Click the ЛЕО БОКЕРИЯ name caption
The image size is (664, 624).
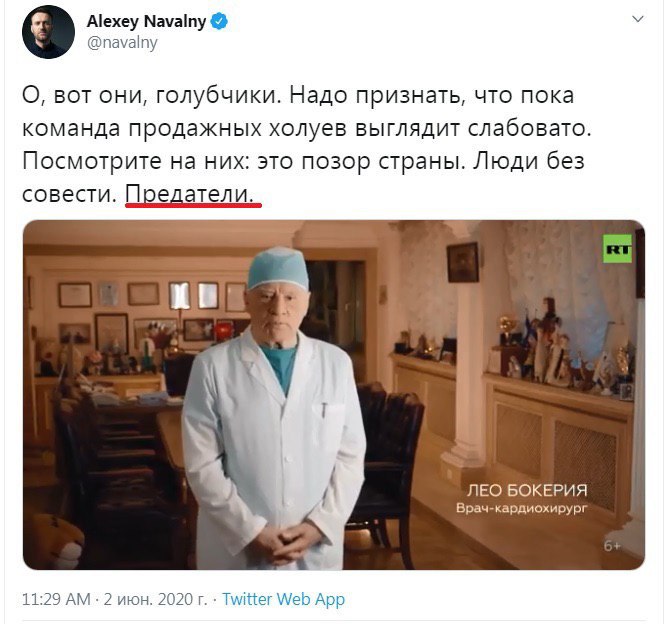point(527,490)
